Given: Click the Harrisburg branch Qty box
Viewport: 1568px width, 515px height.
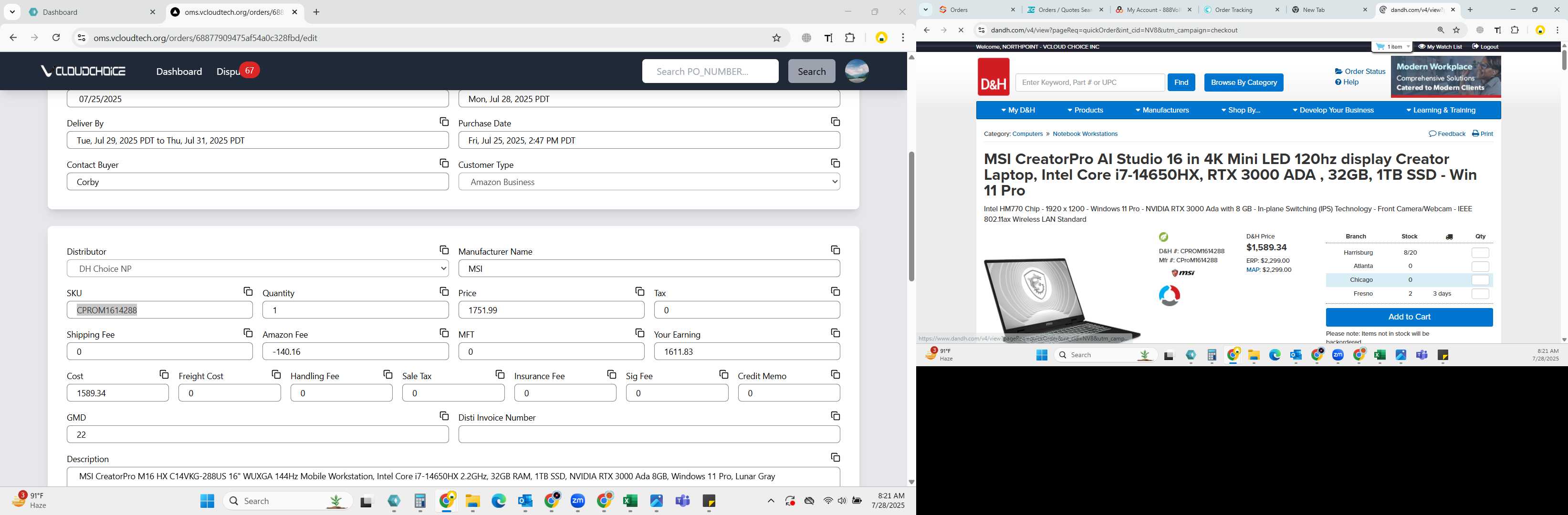Looking at the screenshot, I should tap(1480, 253).
